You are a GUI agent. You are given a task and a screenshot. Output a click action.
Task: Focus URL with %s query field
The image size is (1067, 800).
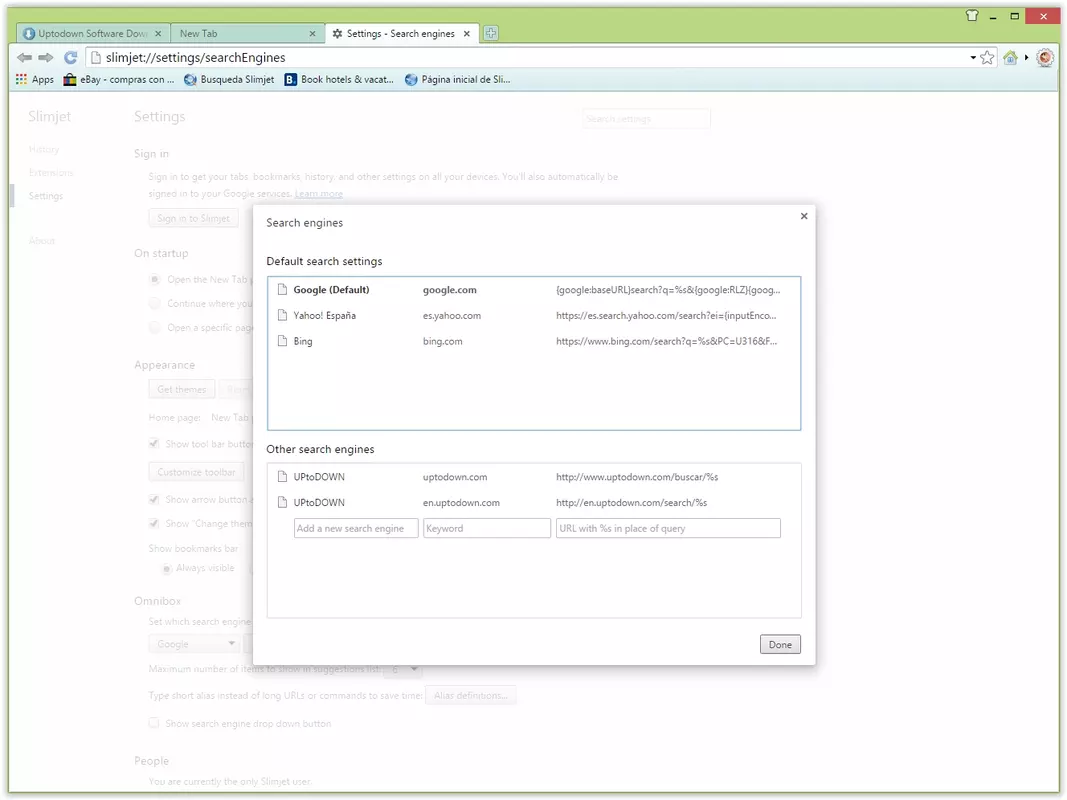coord(668,529)
